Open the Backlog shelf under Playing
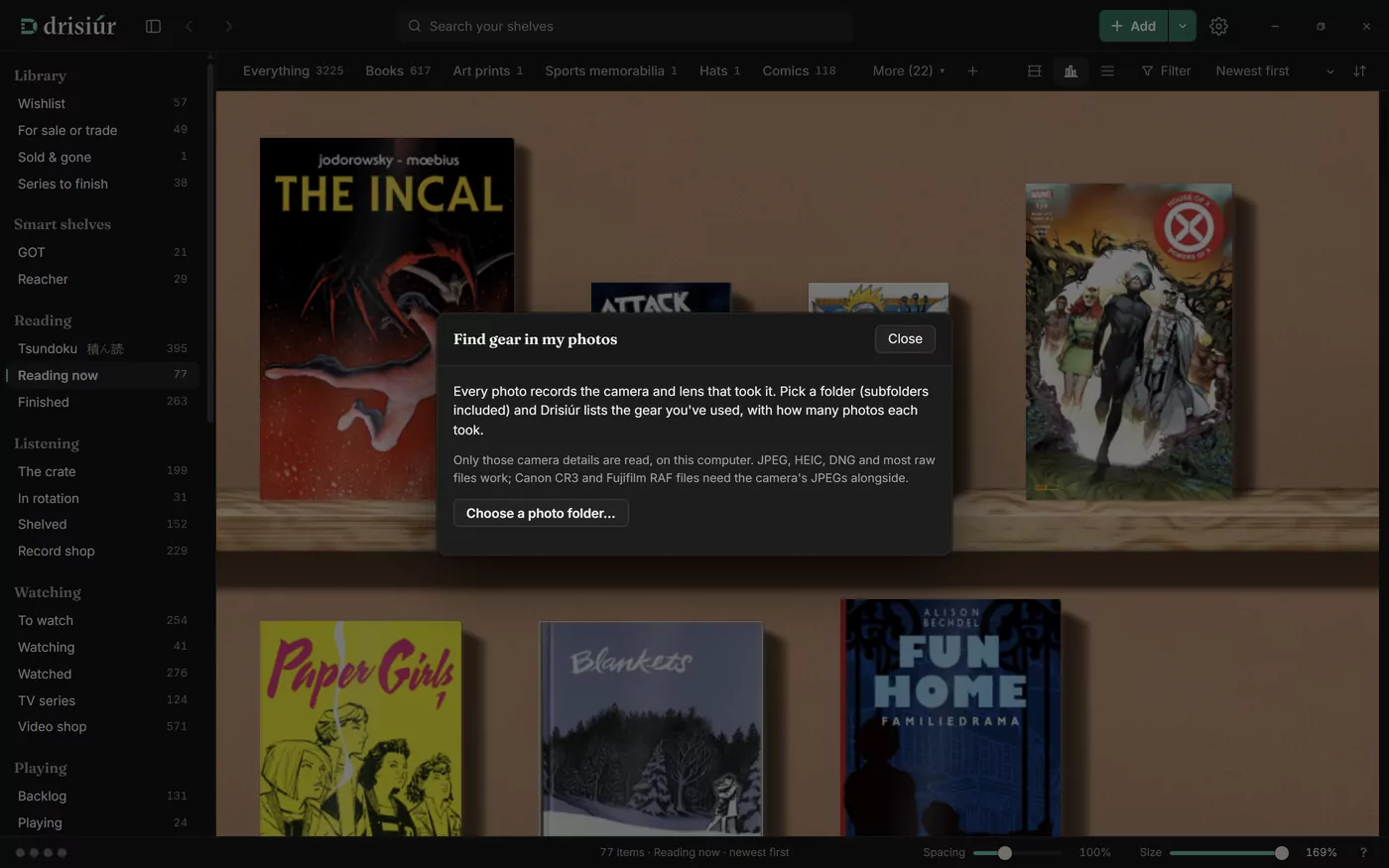The image size is (1389, 868). coord(102,796)
